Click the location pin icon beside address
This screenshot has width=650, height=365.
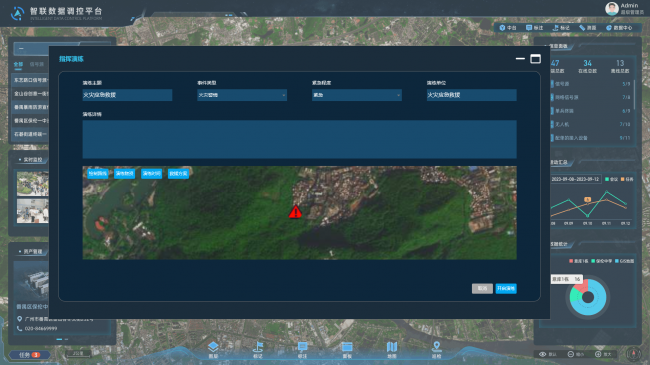point(19,319)
